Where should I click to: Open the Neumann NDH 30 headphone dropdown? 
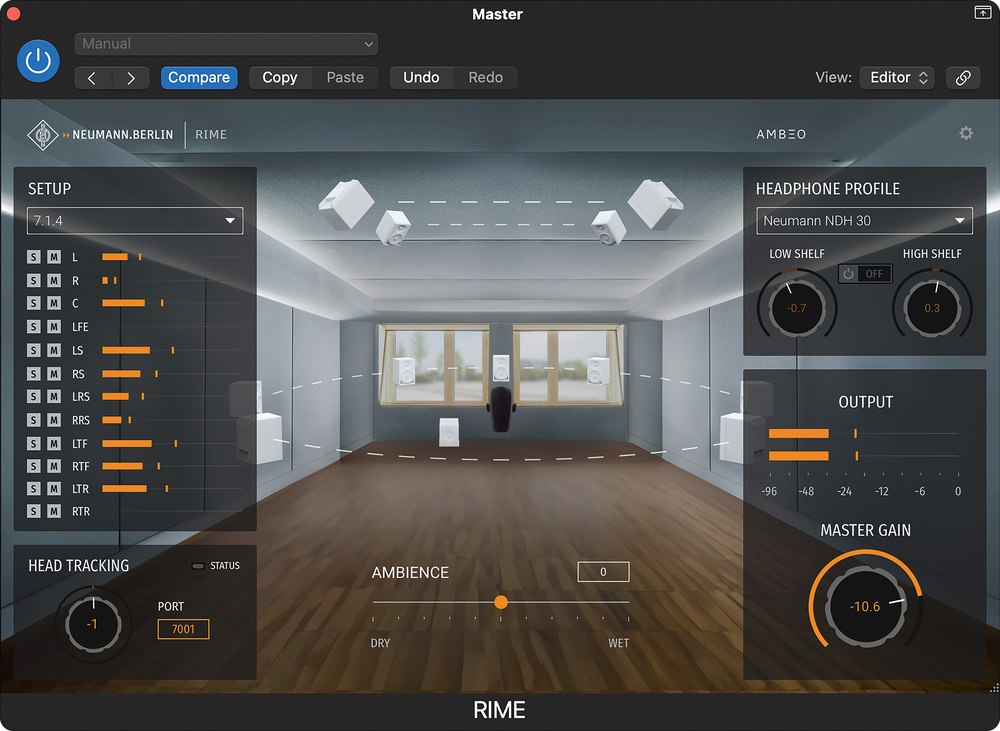[864, 221]
